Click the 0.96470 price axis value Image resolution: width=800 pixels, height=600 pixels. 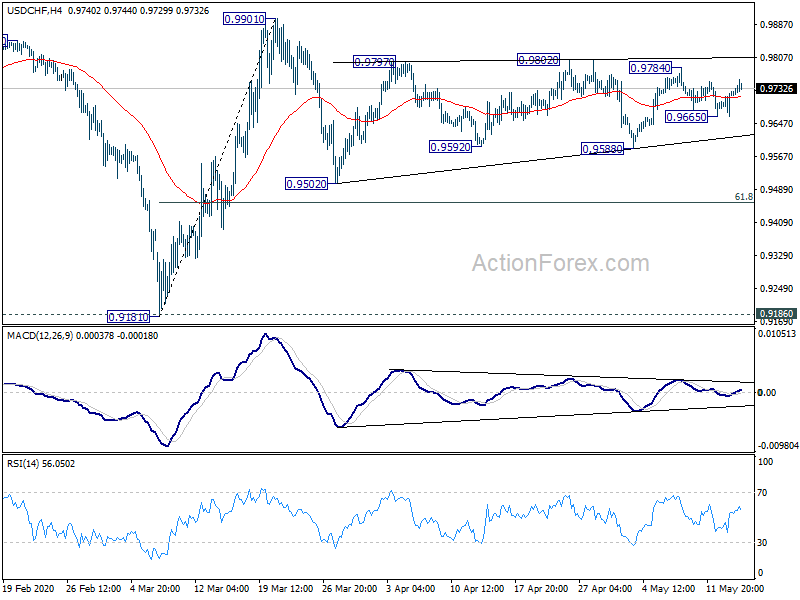click(x=776, y=123)
